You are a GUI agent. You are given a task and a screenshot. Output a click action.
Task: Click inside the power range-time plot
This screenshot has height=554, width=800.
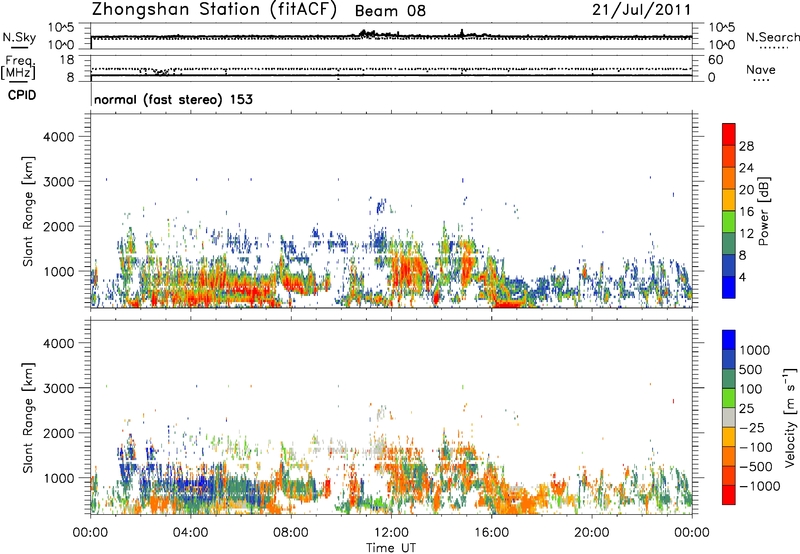point(391,211)
